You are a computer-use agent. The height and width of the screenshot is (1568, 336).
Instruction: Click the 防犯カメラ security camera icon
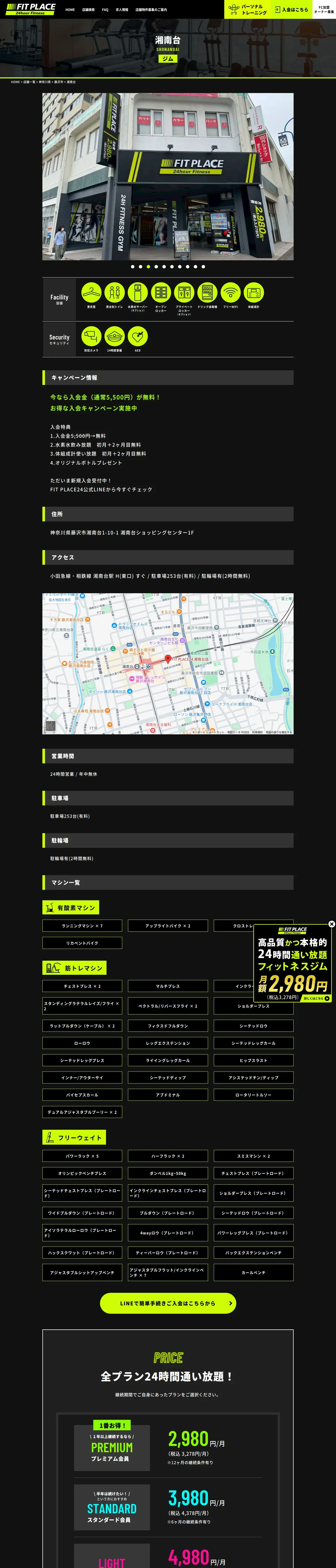(x=92, y=337)
